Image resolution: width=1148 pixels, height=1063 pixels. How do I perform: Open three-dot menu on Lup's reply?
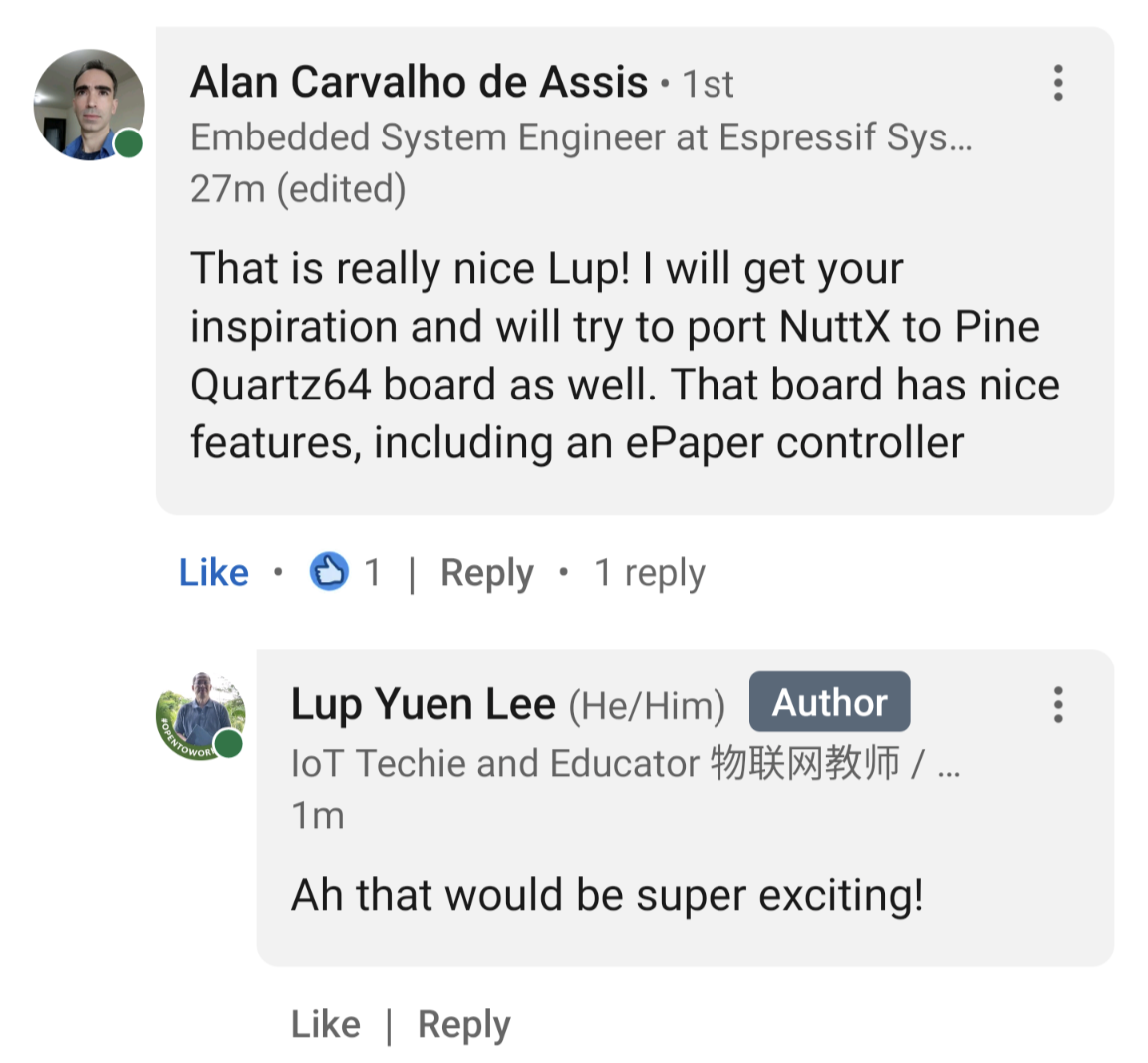[x=1058, y=704]
